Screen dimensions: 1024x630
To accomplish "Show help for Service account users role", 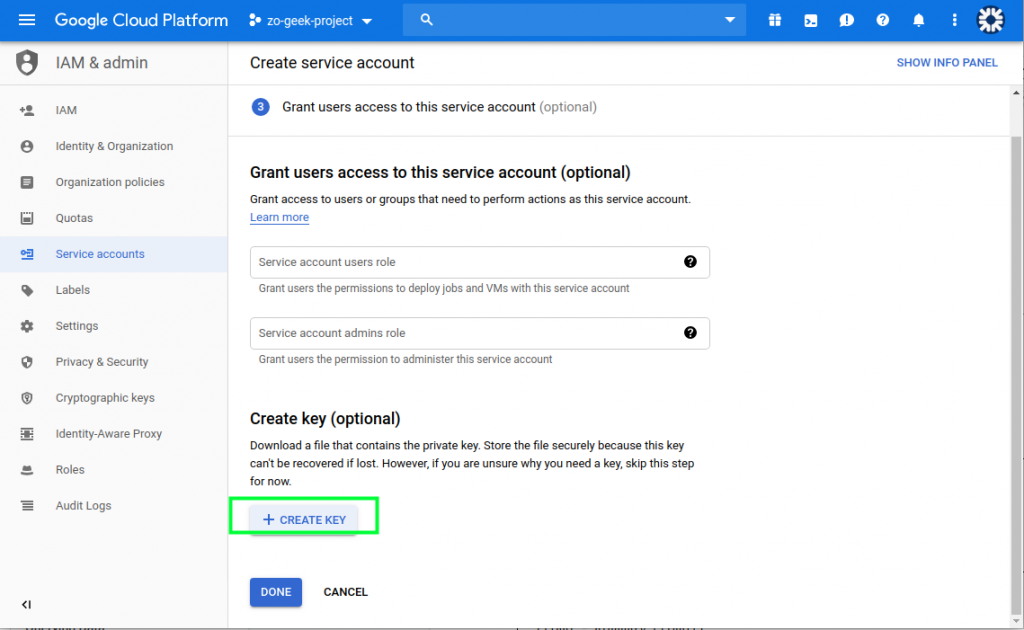I will 690,262.
